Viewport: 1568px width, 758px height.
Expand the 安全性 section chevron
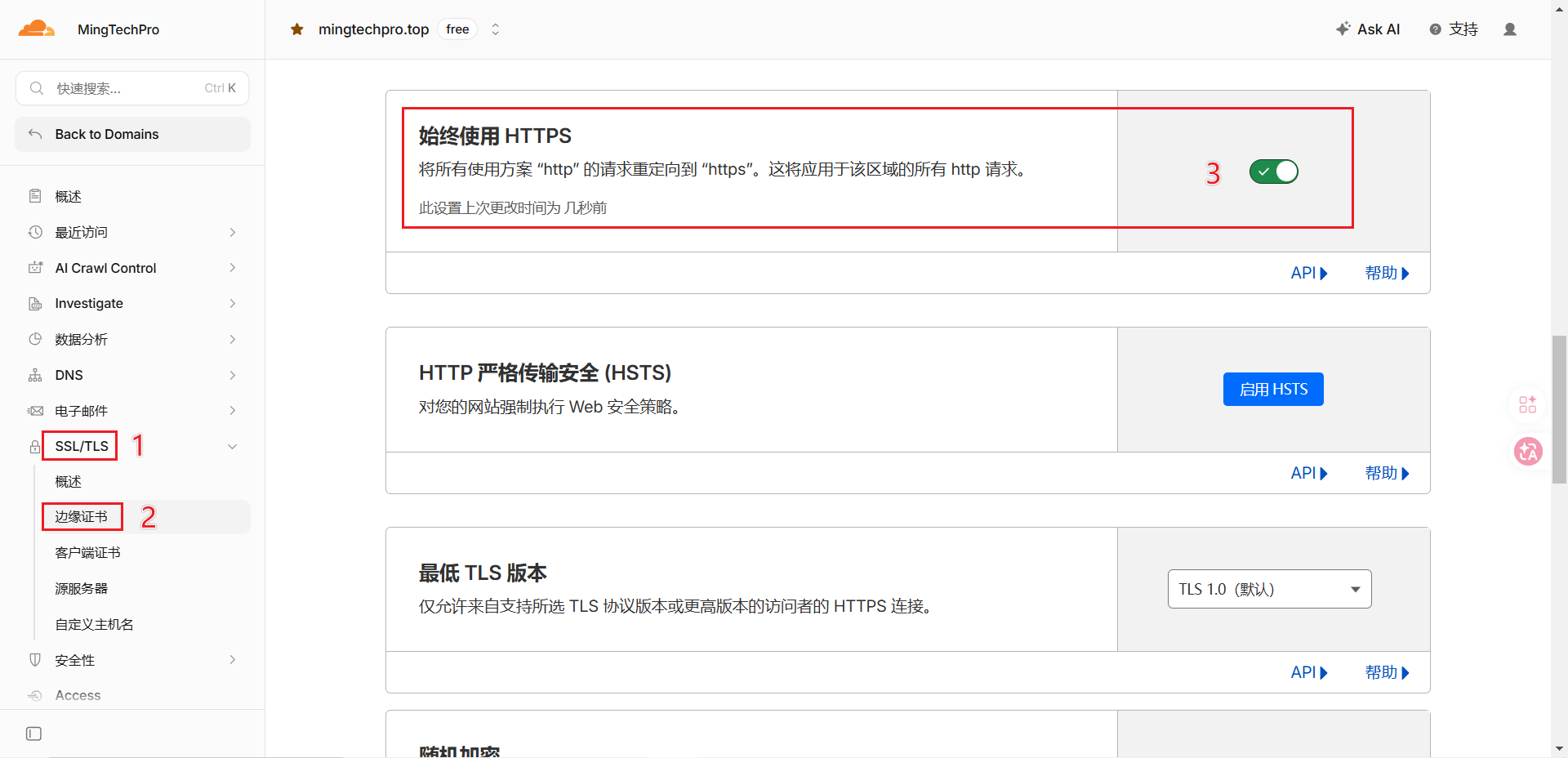coord(233,660)
